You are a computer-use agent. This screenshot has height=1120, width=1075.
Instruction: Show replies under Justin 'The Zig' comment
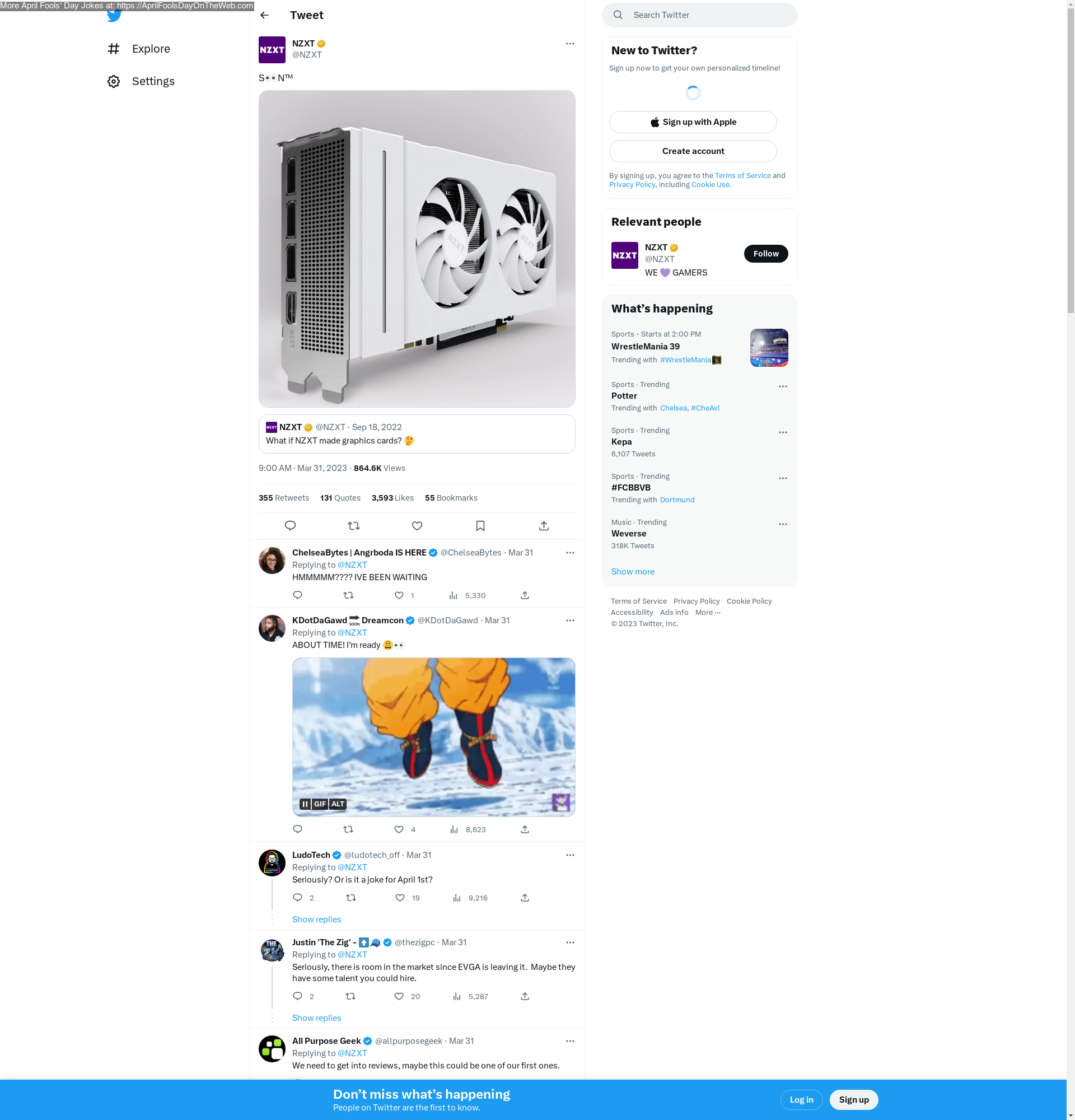[x=316, y=1018]
